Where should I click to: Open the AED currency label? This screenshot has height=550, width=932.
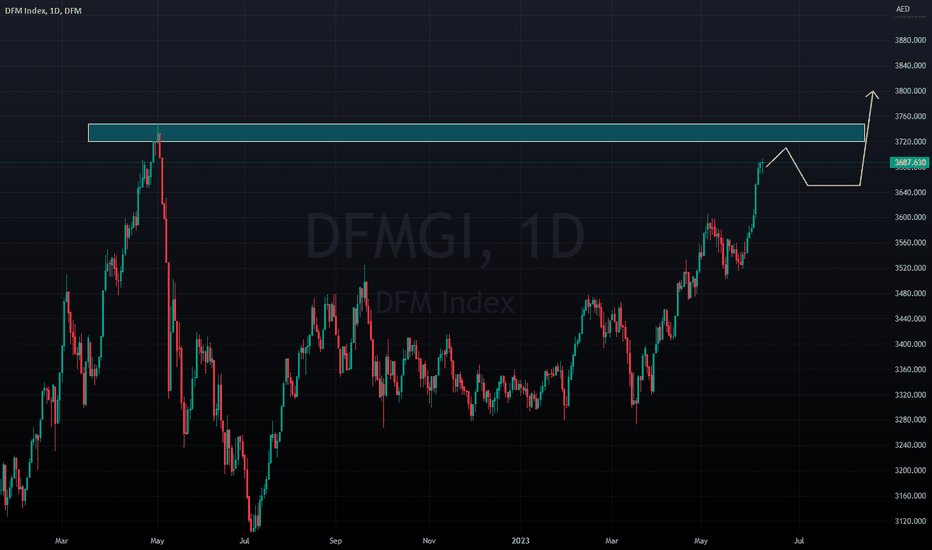(902, 9)
